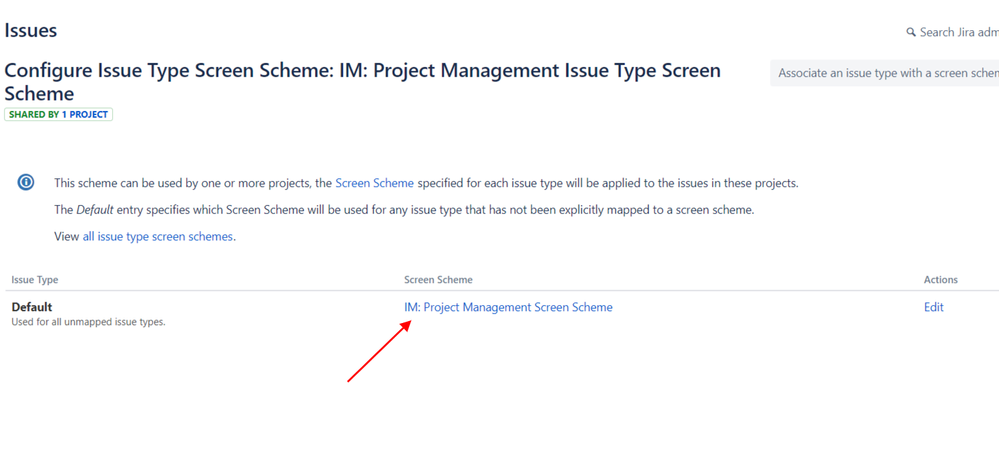999x450 pixels.
Task: Click the Issue Type column header
Action: click(35, 280)
